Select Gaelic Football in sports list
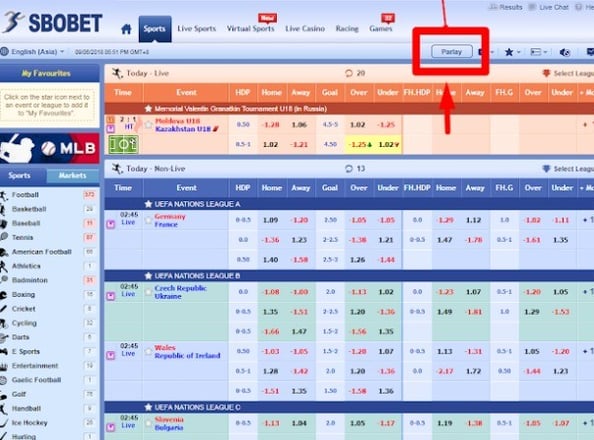 click(36, 380)
